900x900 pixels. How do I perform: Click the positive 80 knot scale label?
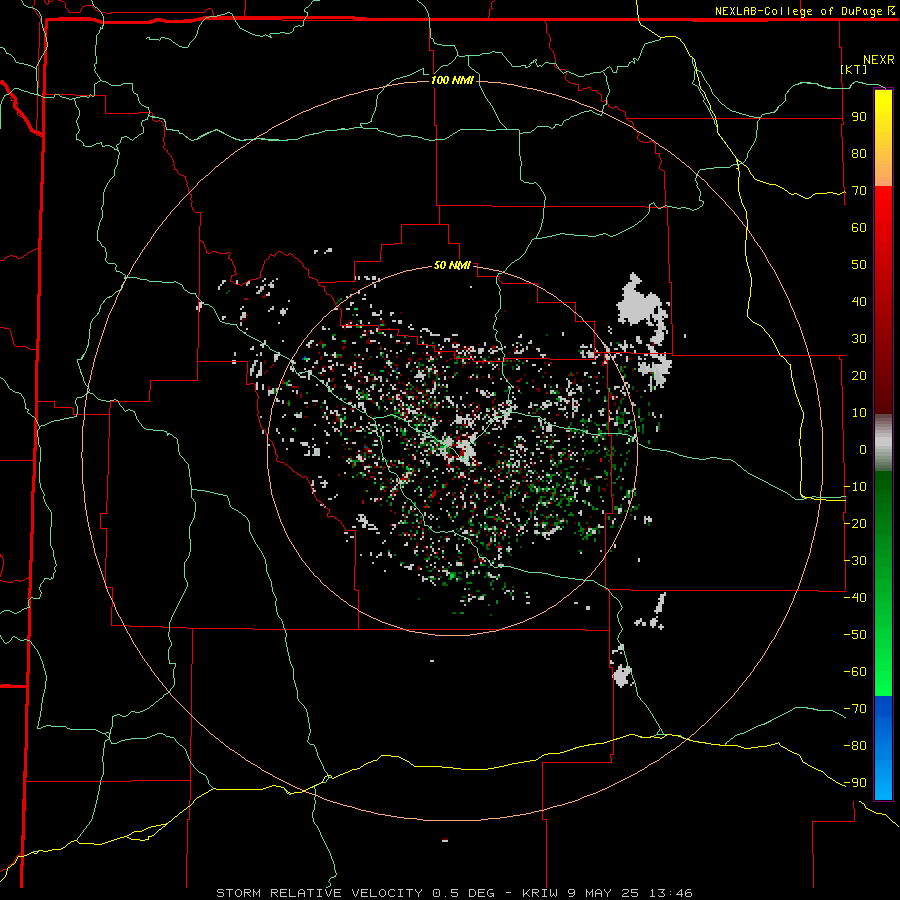pyautogui.click(x=859, y=154)
